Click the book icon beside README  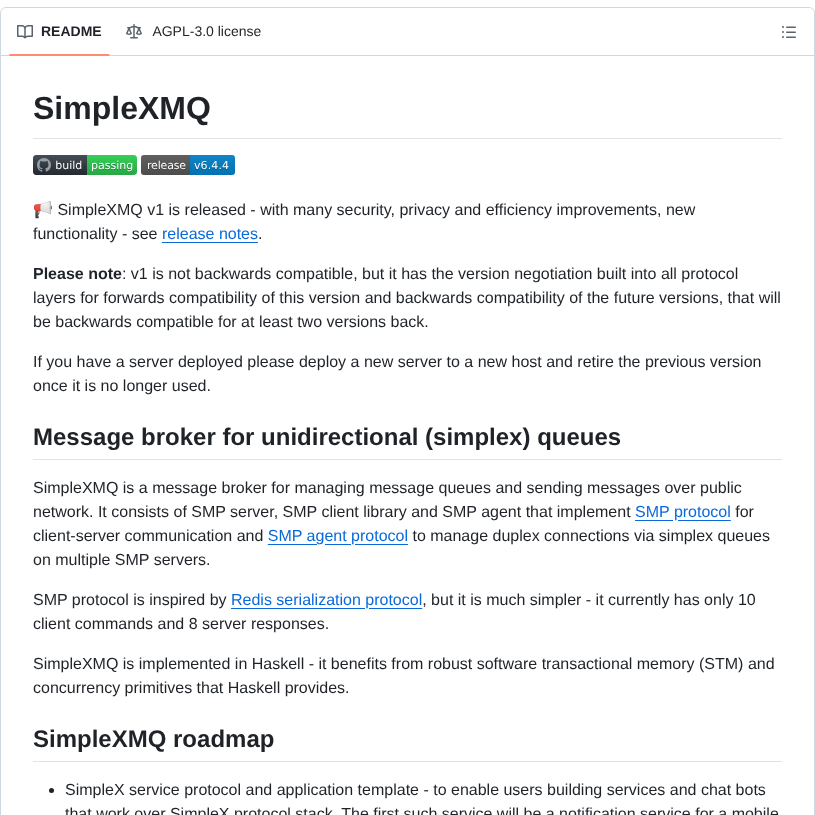point(24,31)
